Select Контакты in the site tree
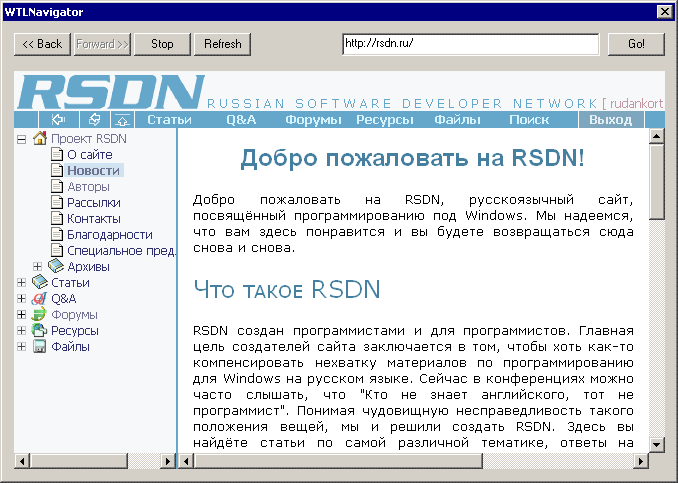 [93, 219]
